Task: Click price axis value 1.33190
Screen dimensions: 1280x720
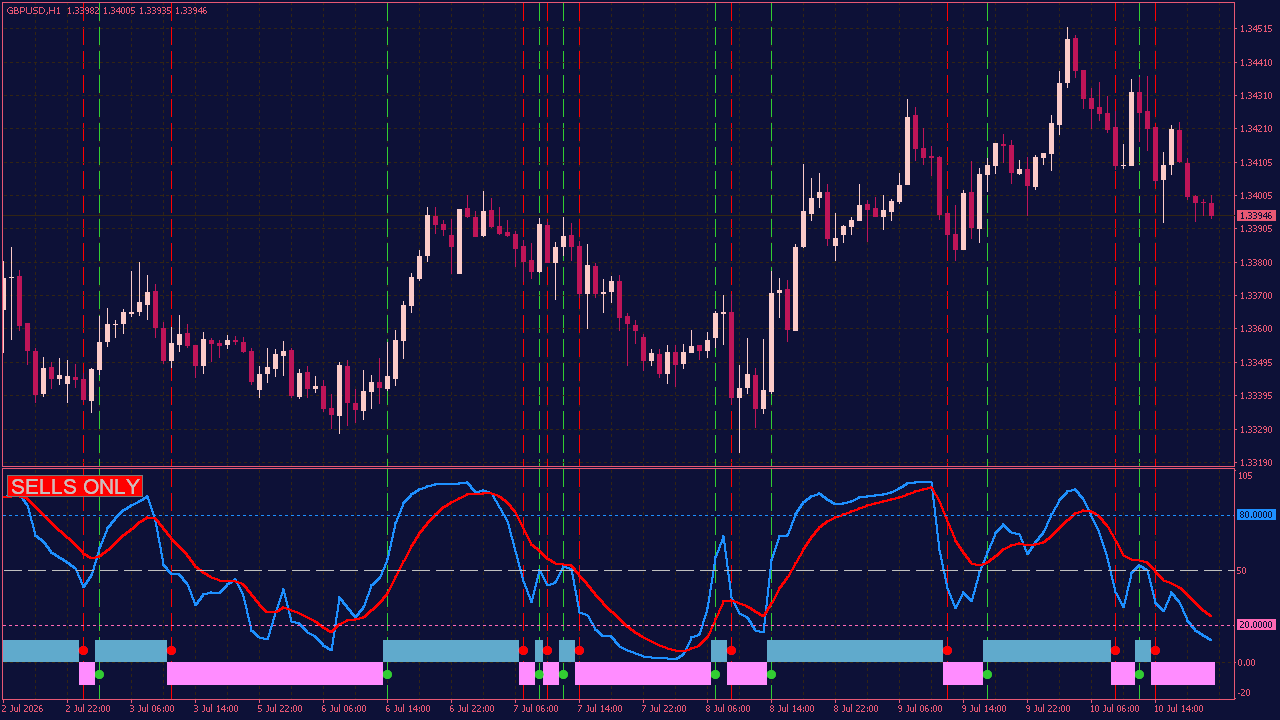Action: pyautogui.click(x=1256, y=463)
